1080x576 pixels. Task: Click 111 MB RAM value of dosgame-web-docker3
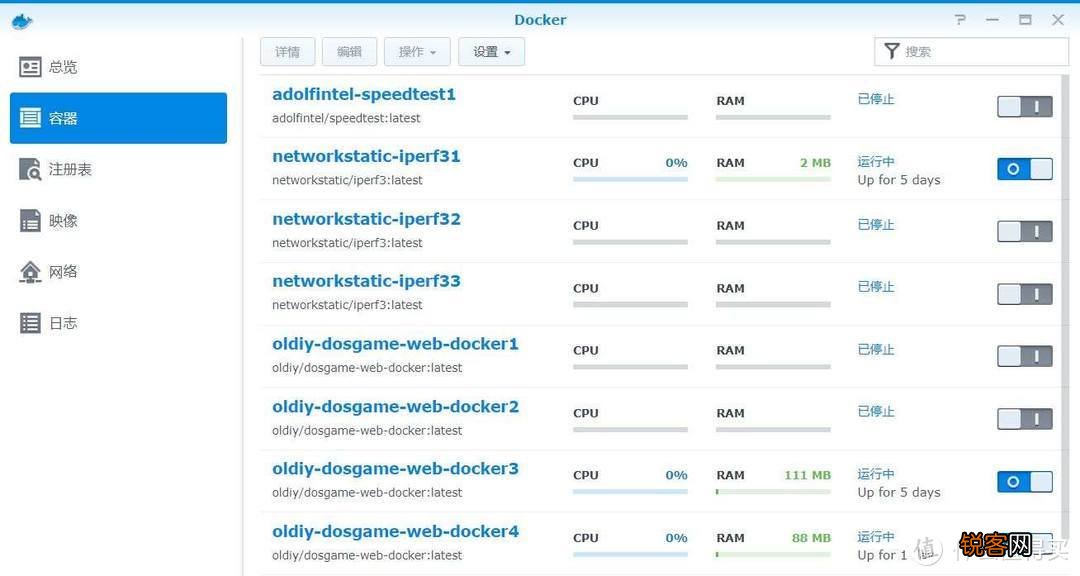807,475
